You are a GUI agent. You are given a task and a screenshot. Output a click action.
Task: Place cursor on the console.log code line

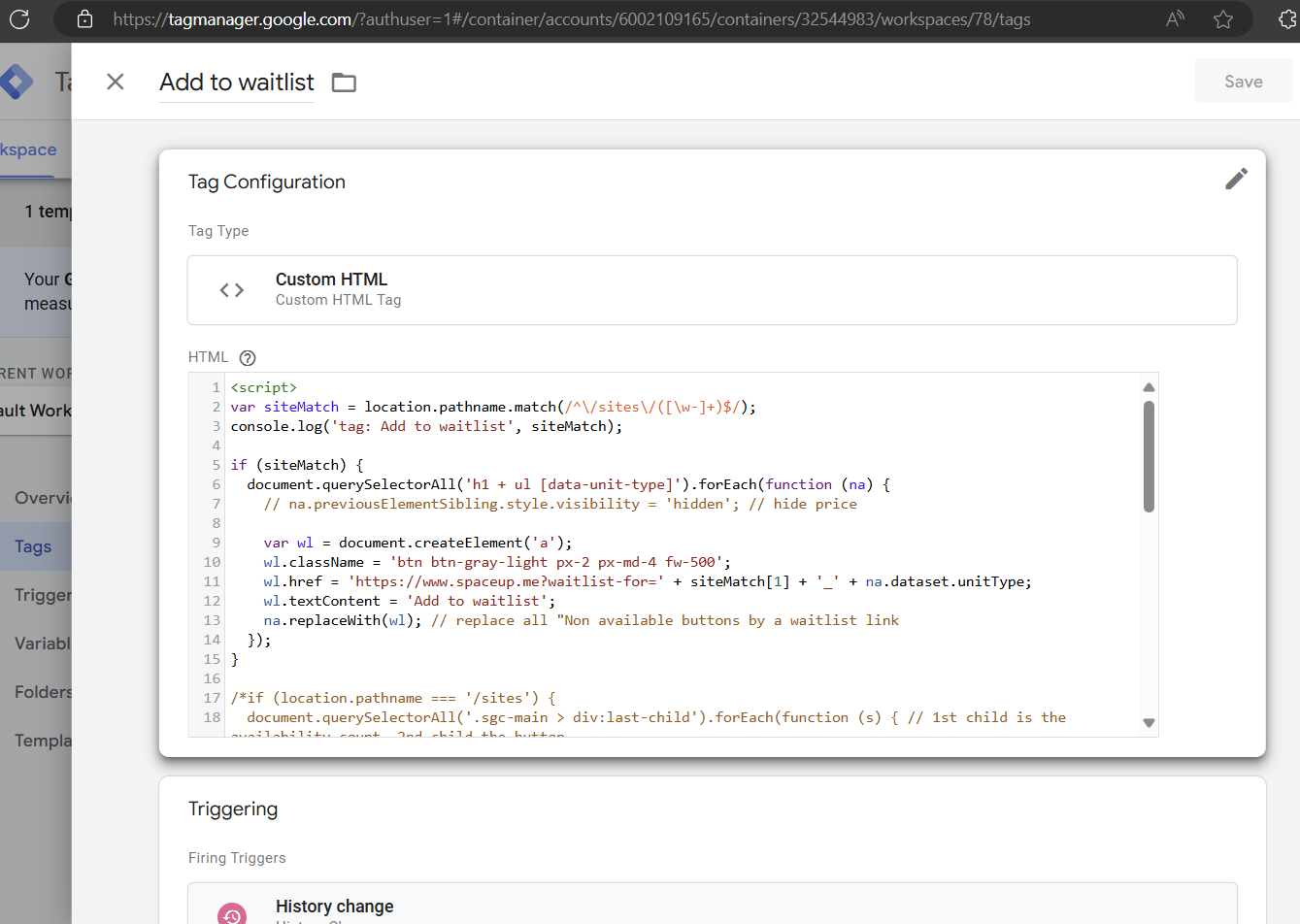pos(426,426)
